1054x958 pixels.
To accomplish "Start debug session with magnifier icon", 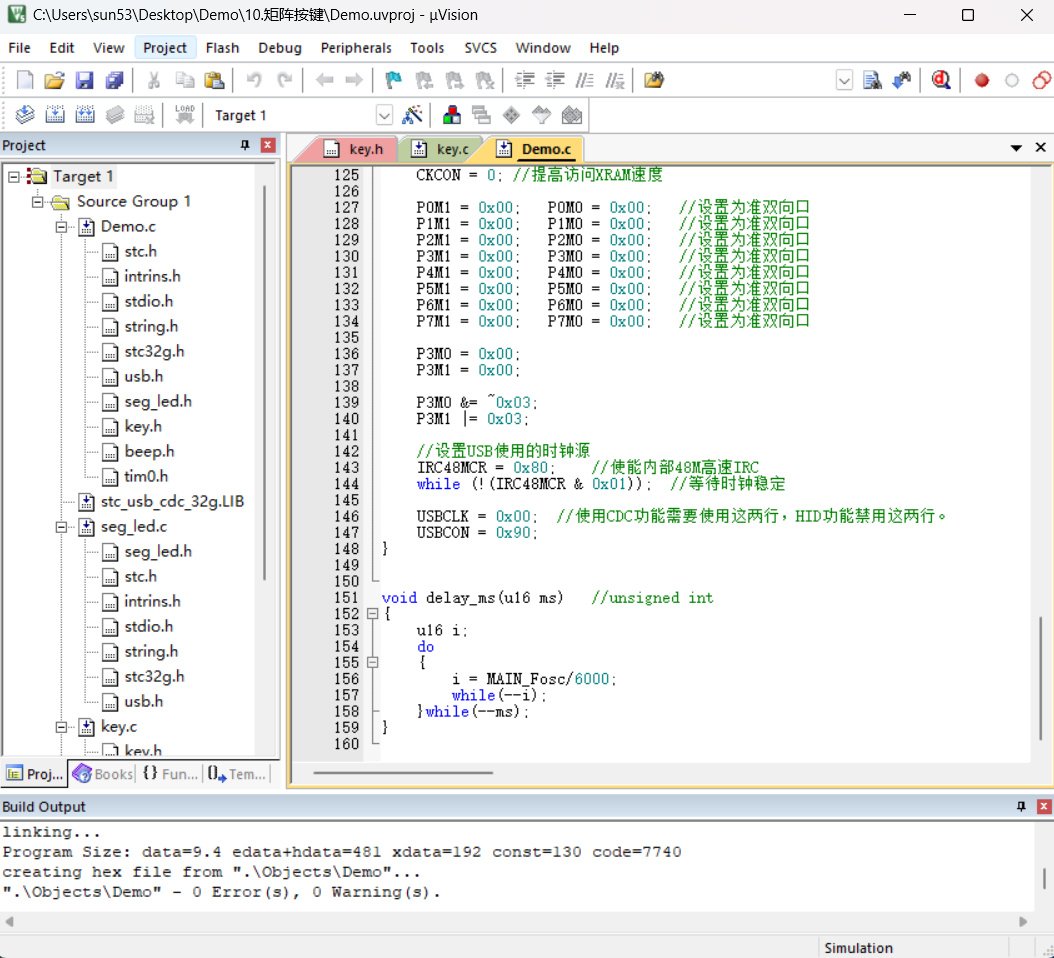I will pos(941,81).
